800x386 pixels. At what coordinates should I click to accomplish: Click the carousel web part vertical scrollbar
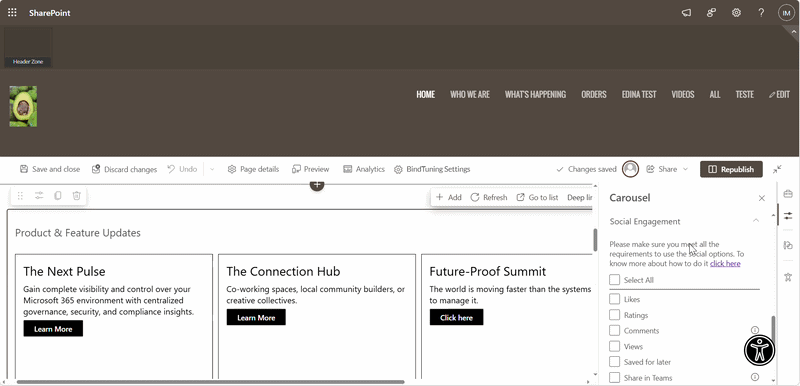pyautogui.click(x=595, y=240)
